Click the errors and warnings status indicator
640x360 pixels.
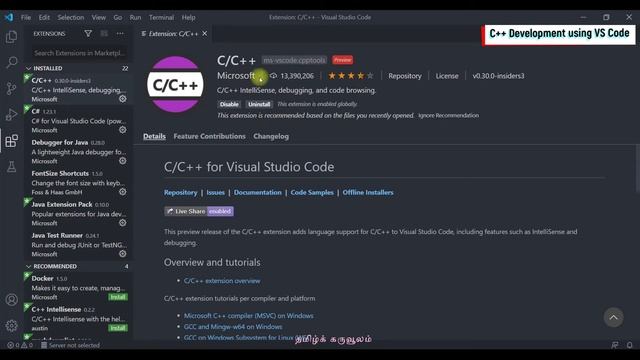click(20, 345)
